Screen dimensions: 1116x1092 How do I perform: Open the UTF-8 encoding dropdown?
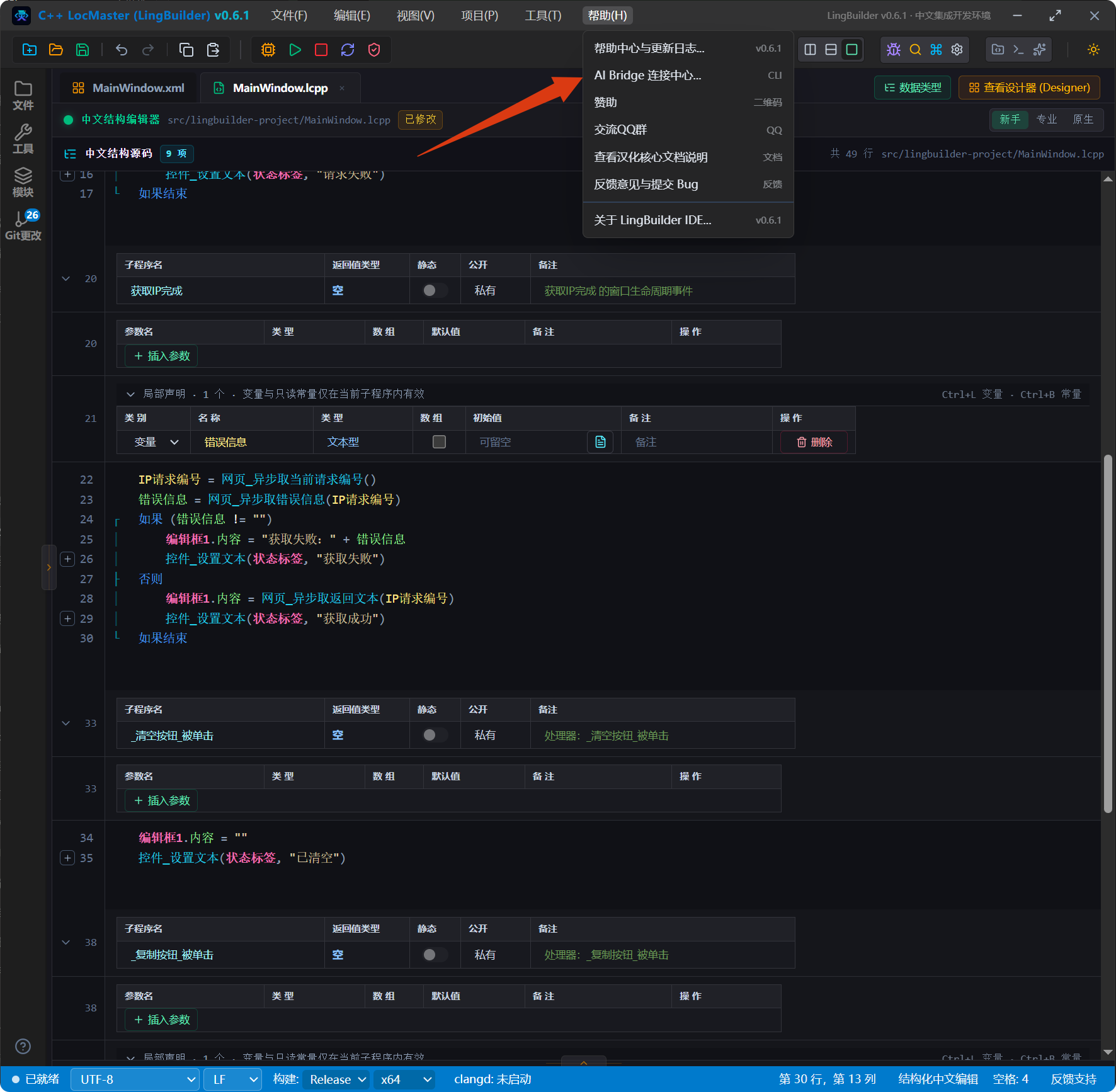[135, 1079]
